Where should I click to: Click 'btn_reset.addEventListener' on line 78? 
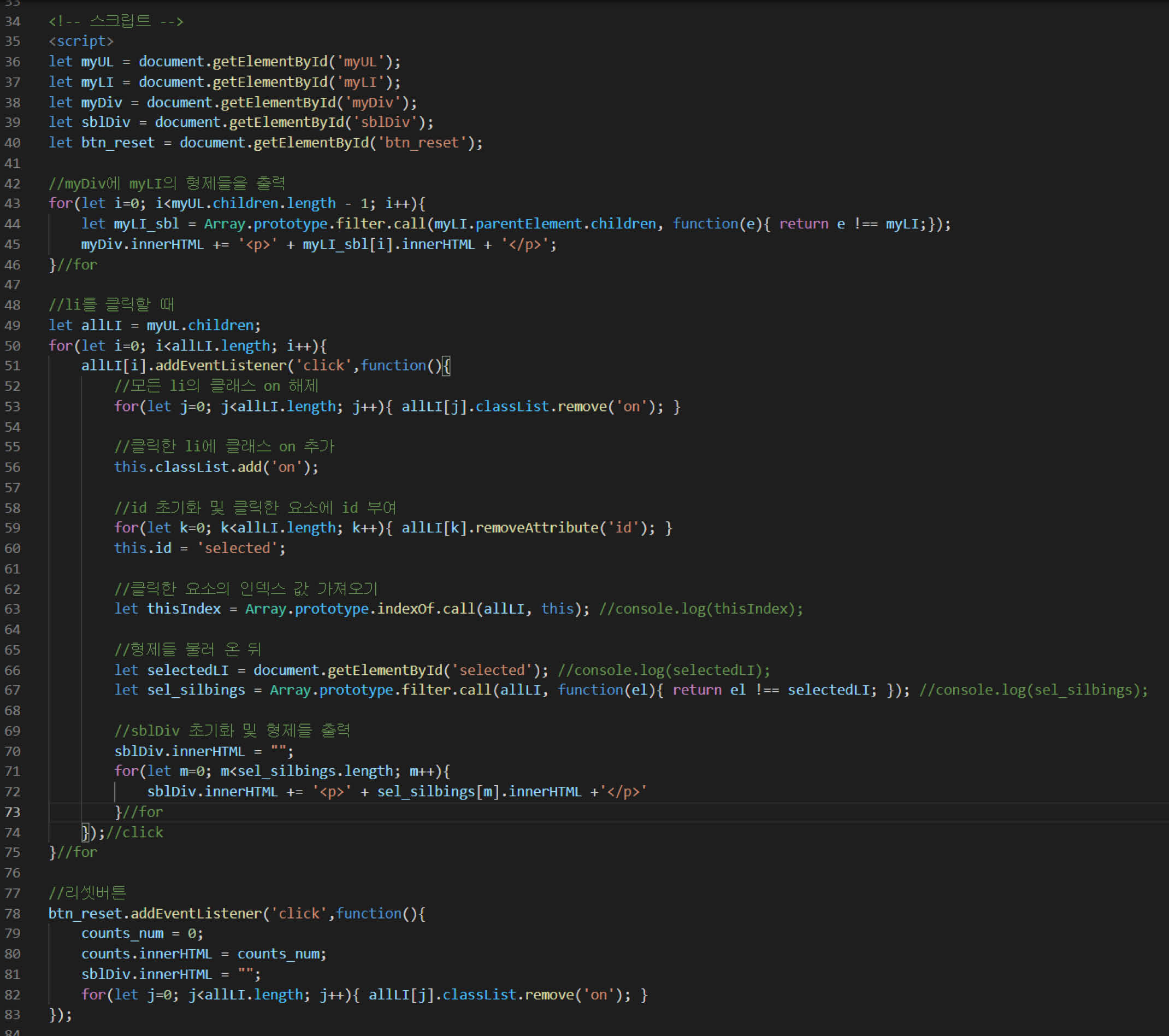click(155, 914)
